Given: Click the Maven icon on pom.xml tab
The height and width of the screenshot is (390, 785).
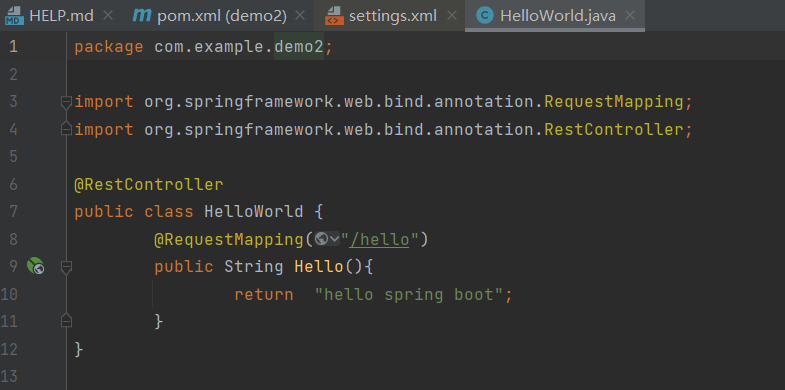Looking at the screenshot, I should (142, 16).
